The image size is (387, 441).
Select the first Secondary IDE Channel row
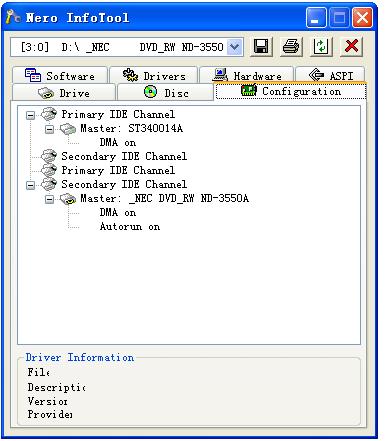coord(124,156)
